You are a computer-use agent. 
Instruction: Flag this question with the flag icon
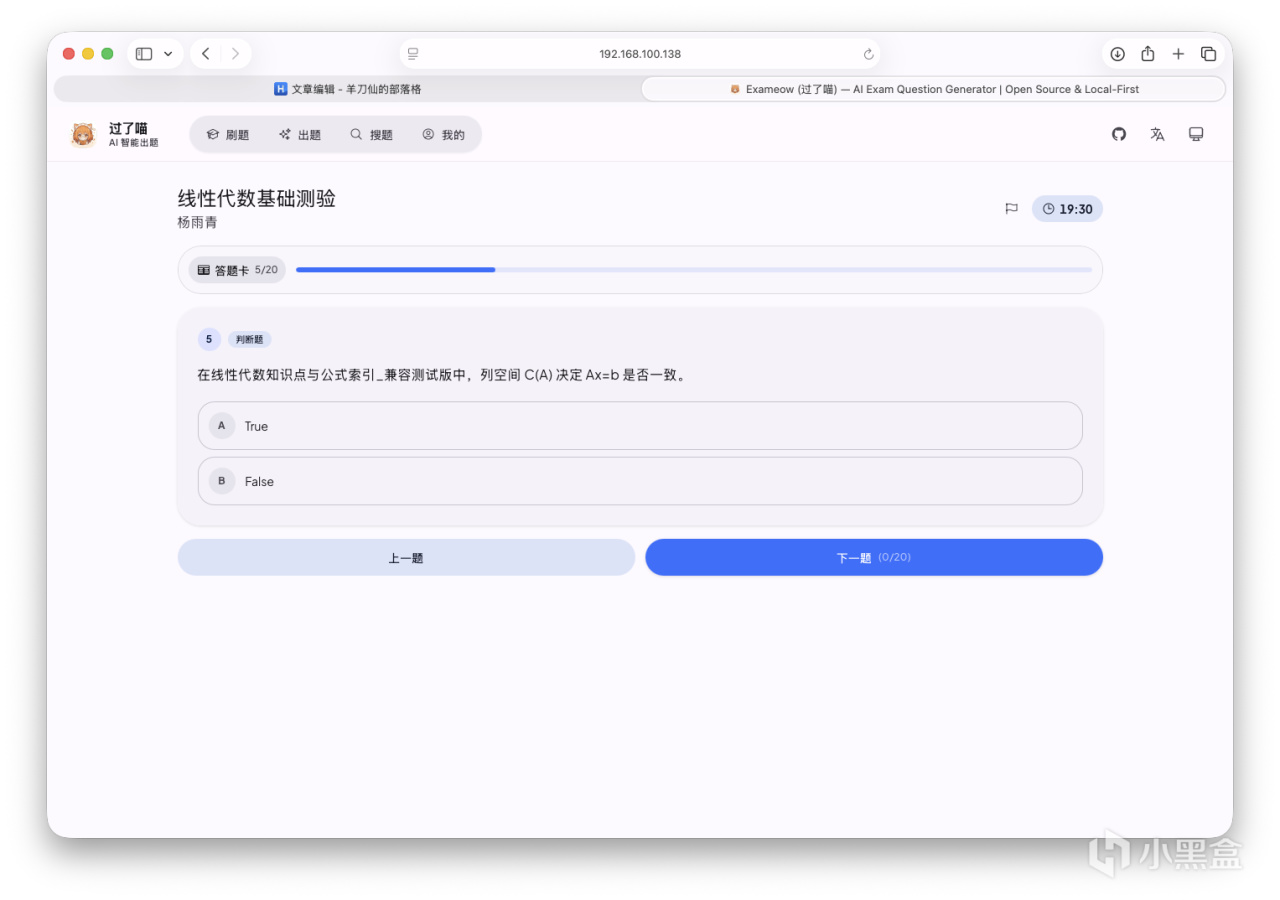pyautogui.click(x=1011, y=209)
